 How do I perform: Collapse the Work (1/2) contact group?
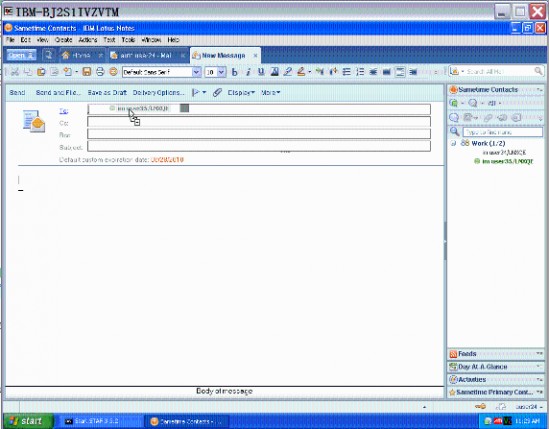[x=453, y=143]
